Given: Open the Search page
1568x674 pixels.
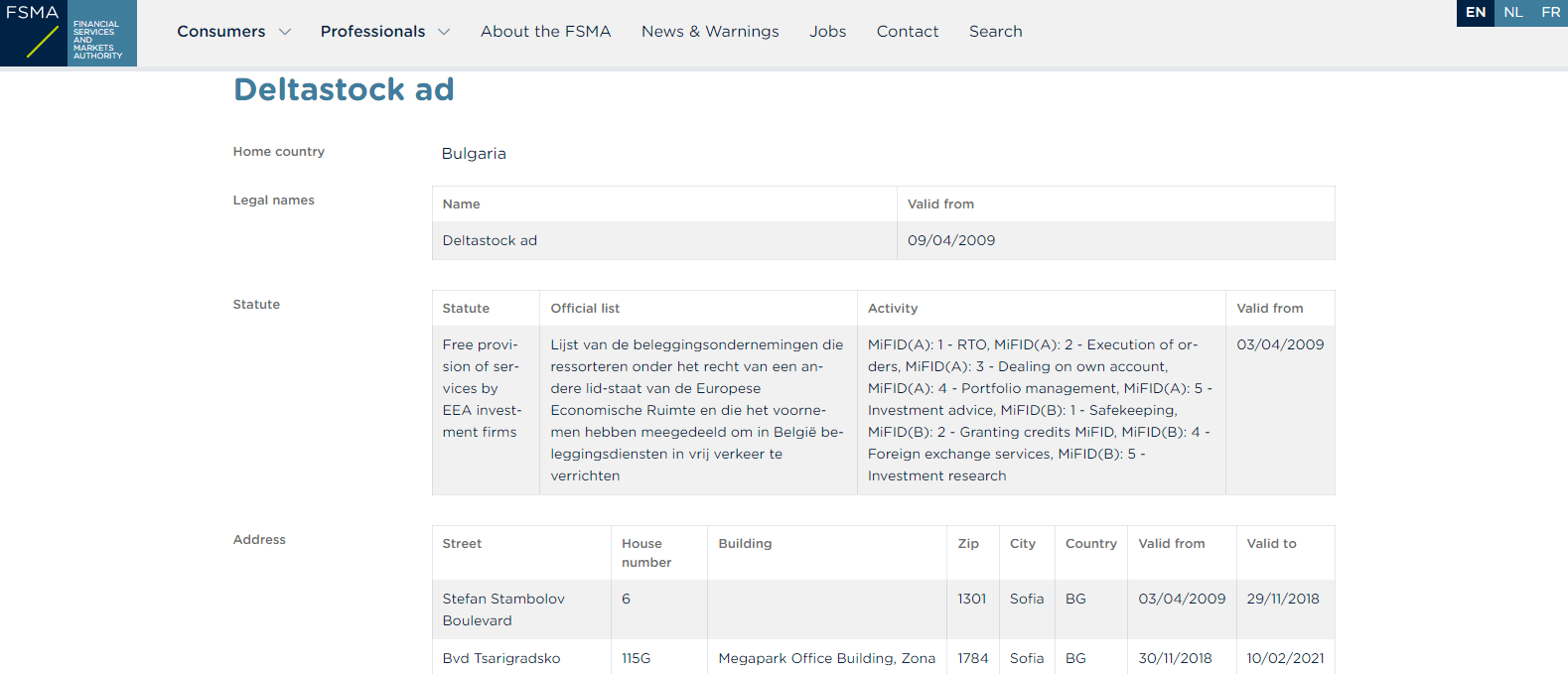Looking at the screenshot, I should 996,32.
